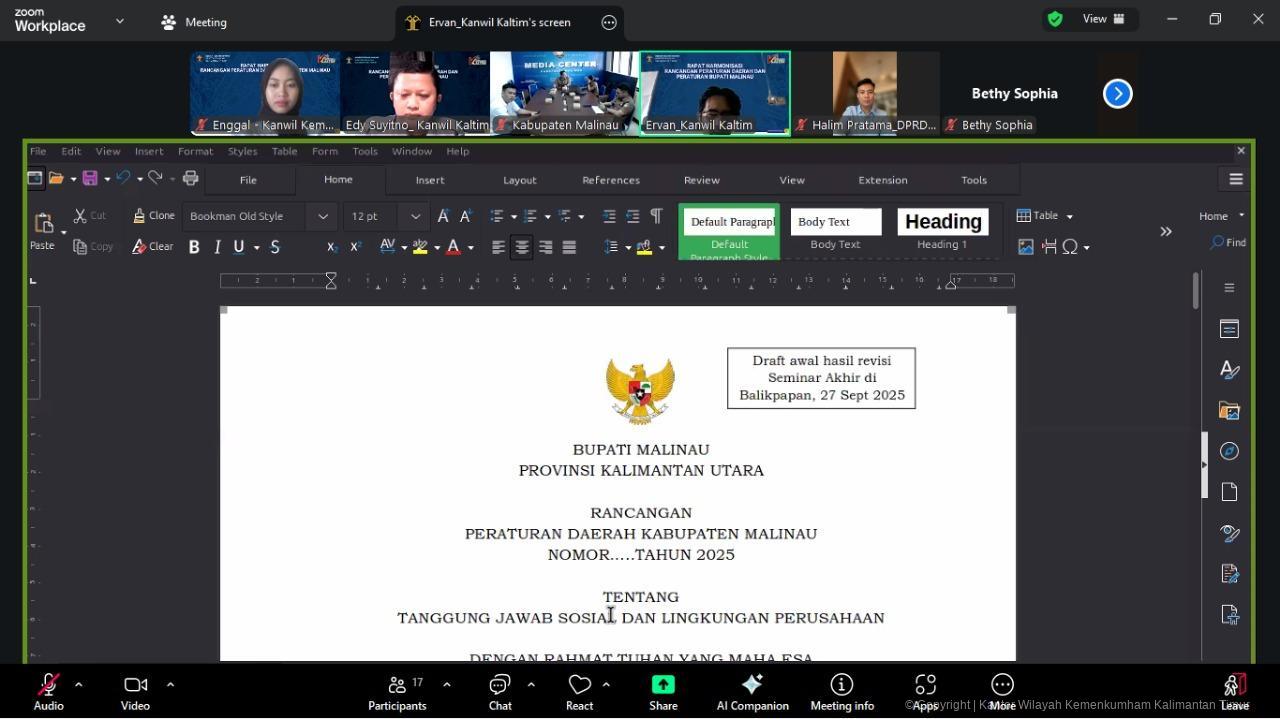
Task: Open the Bookman Old Style font dropdown
Action: tap(323, 216)
